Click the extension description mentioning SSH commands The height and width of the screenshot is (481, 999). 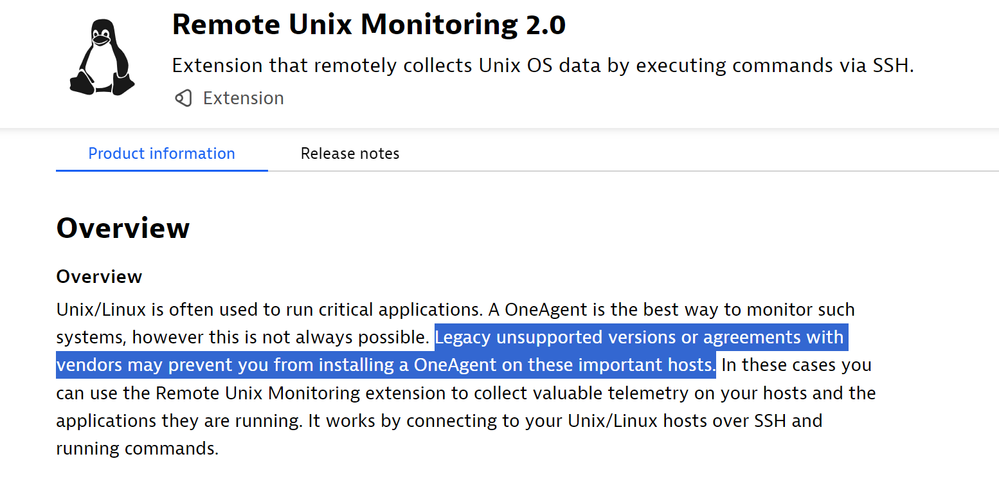tap(543, 66)
